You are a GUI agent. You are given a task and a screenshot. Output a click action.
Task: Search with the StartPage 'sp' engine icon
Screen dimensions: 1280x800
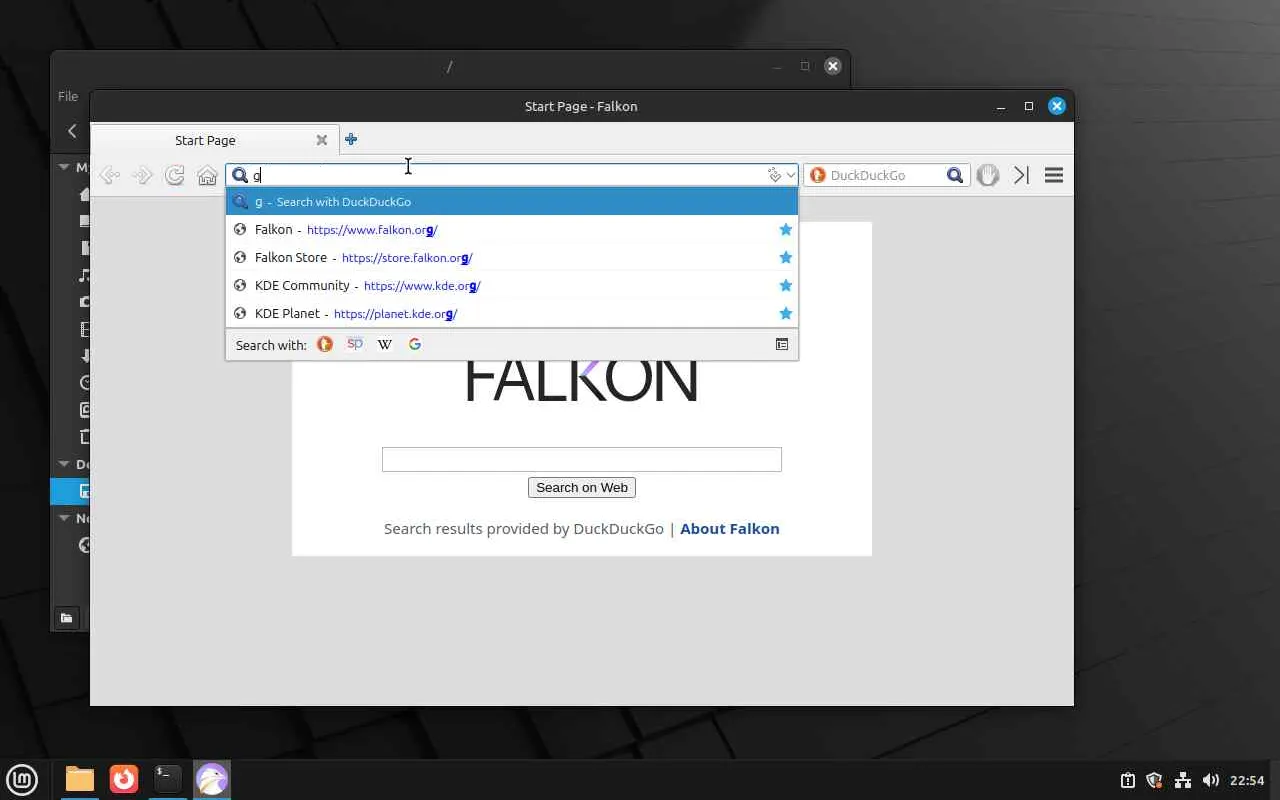355,344
